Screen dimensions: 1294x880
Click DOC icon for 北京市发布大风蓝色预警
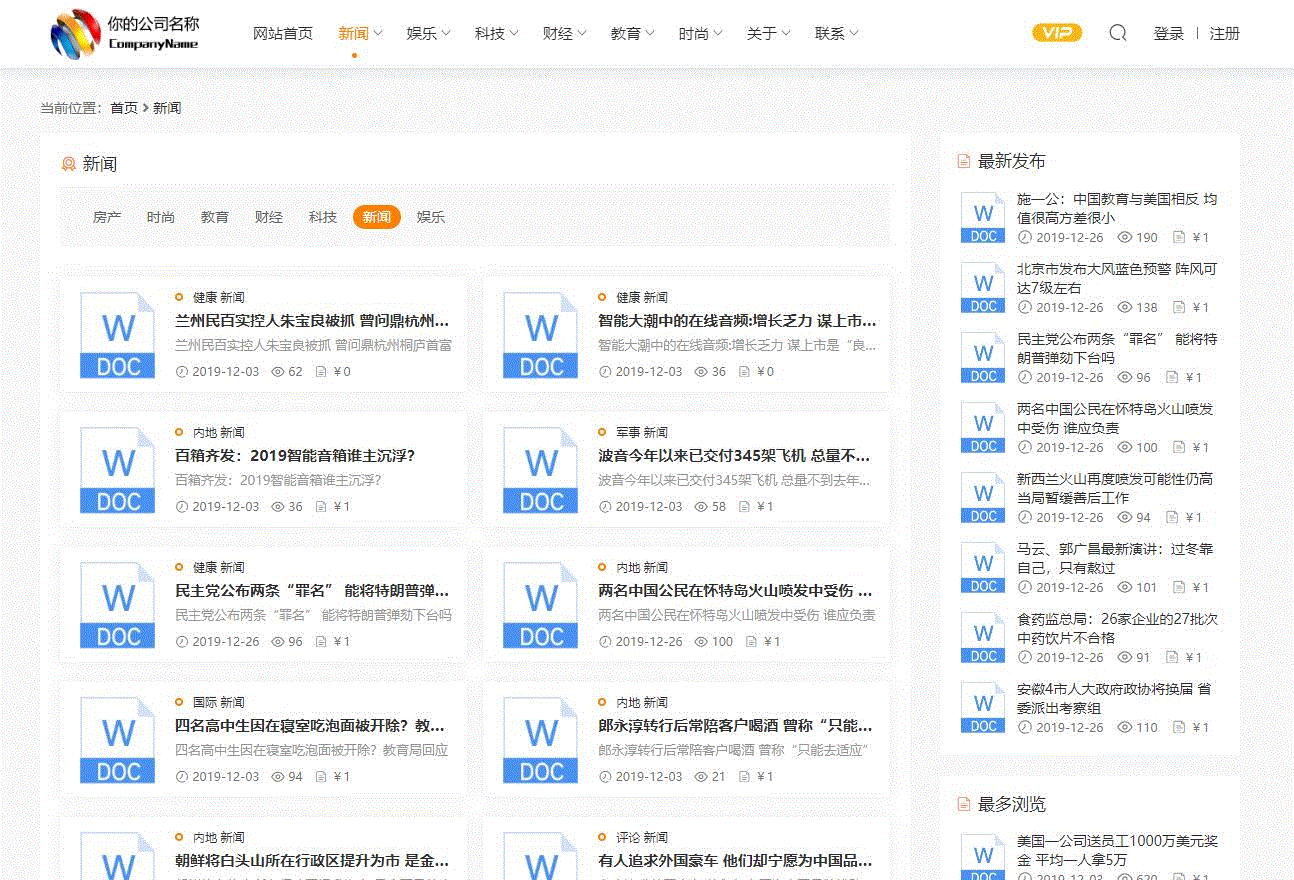click(983, 288)
